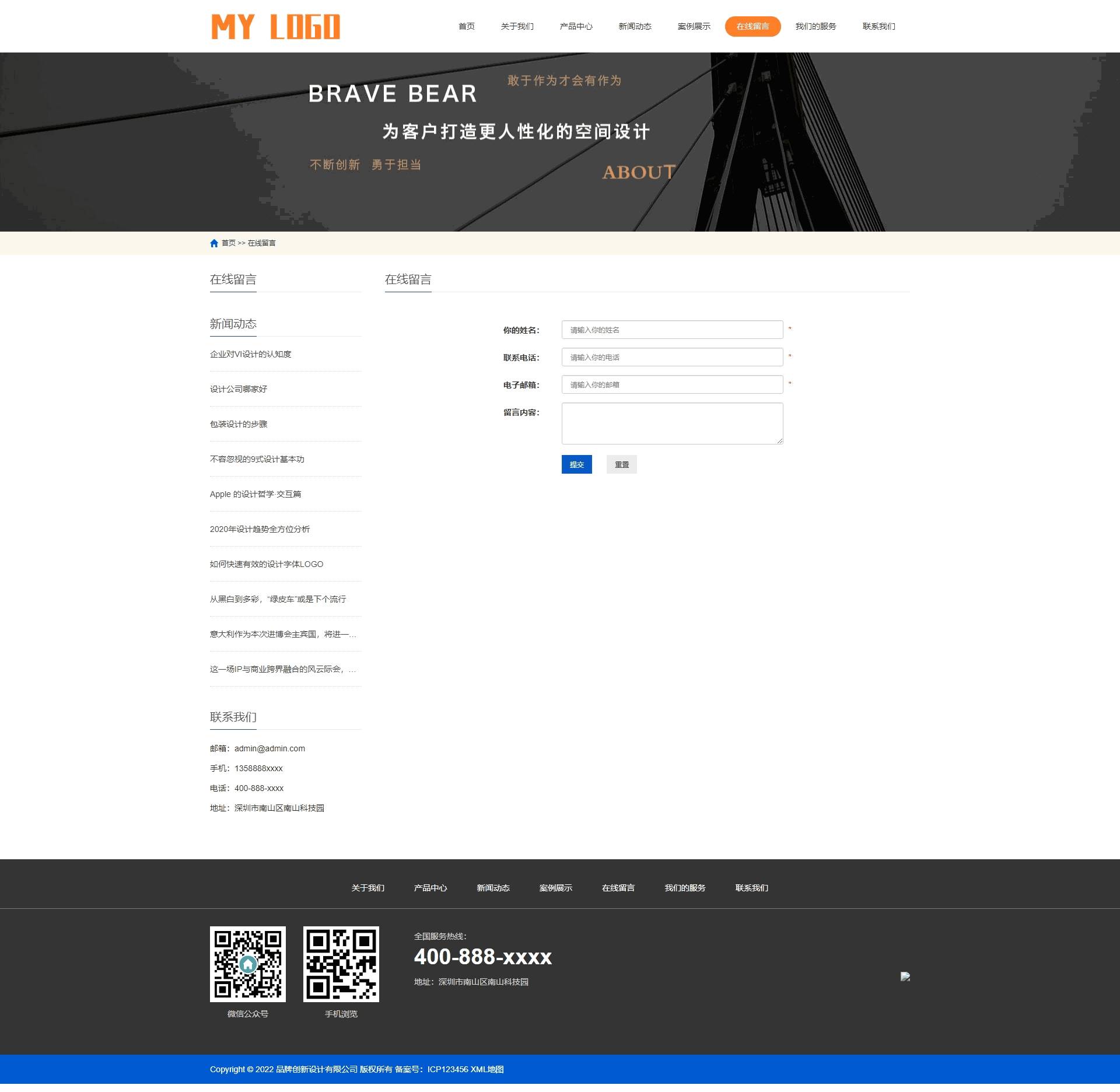
Task: Open news article 设计公司哪家好
Action: tap(239, 389)
